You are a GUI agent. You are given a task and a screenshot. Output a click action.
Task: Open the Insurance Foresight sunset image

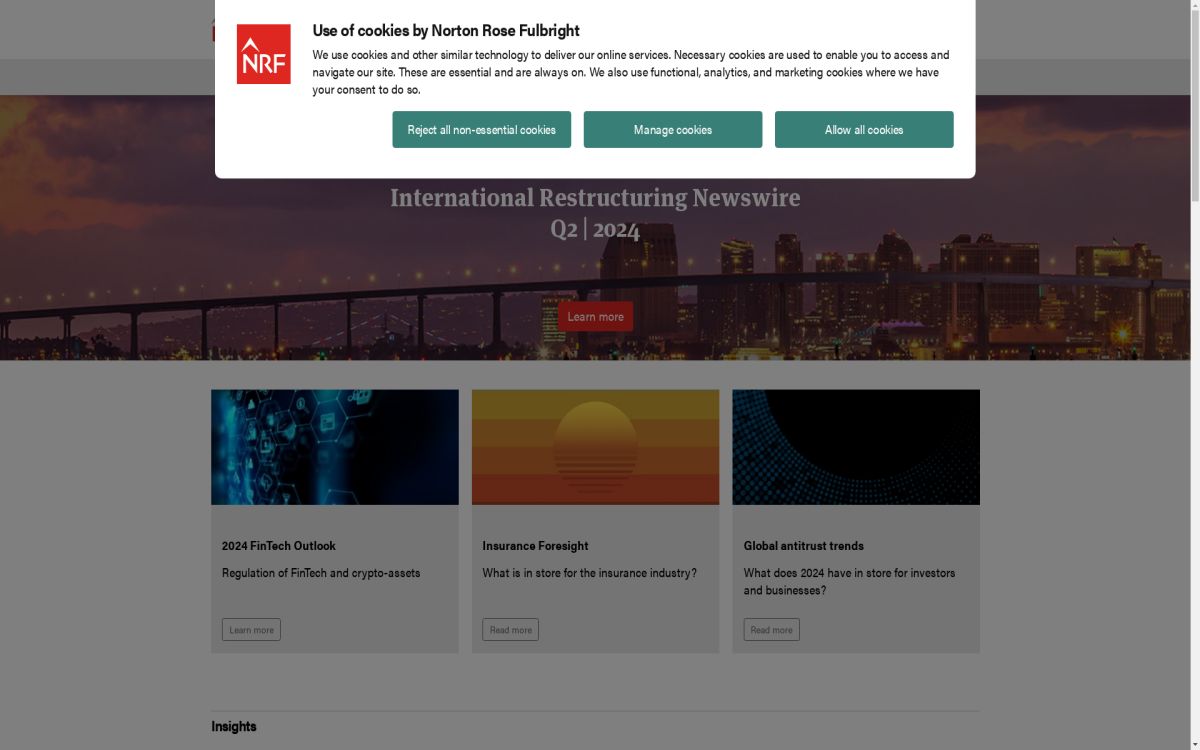(x=595, y=447)
